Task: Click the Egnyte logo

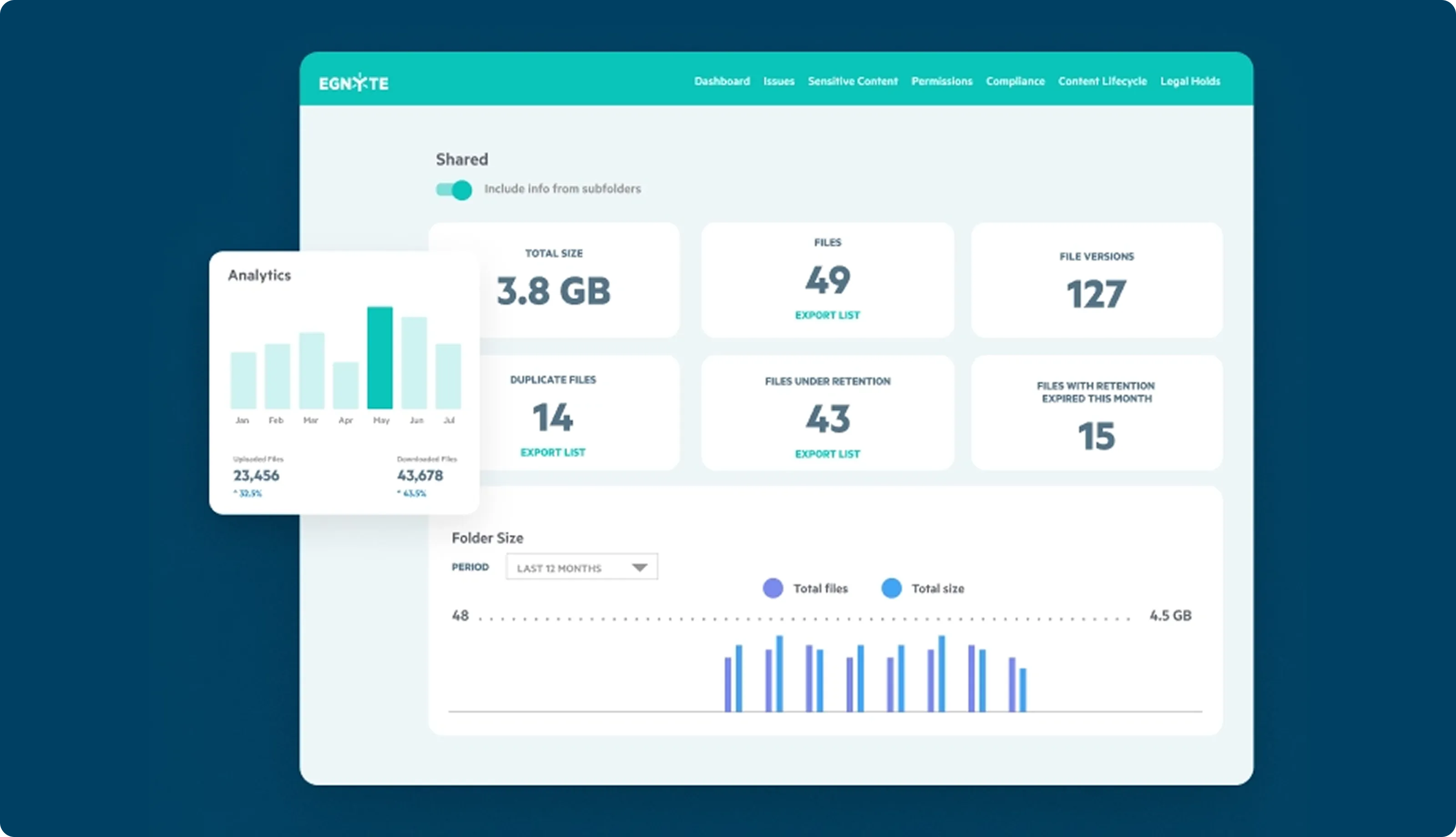Action: pos(354,82)
